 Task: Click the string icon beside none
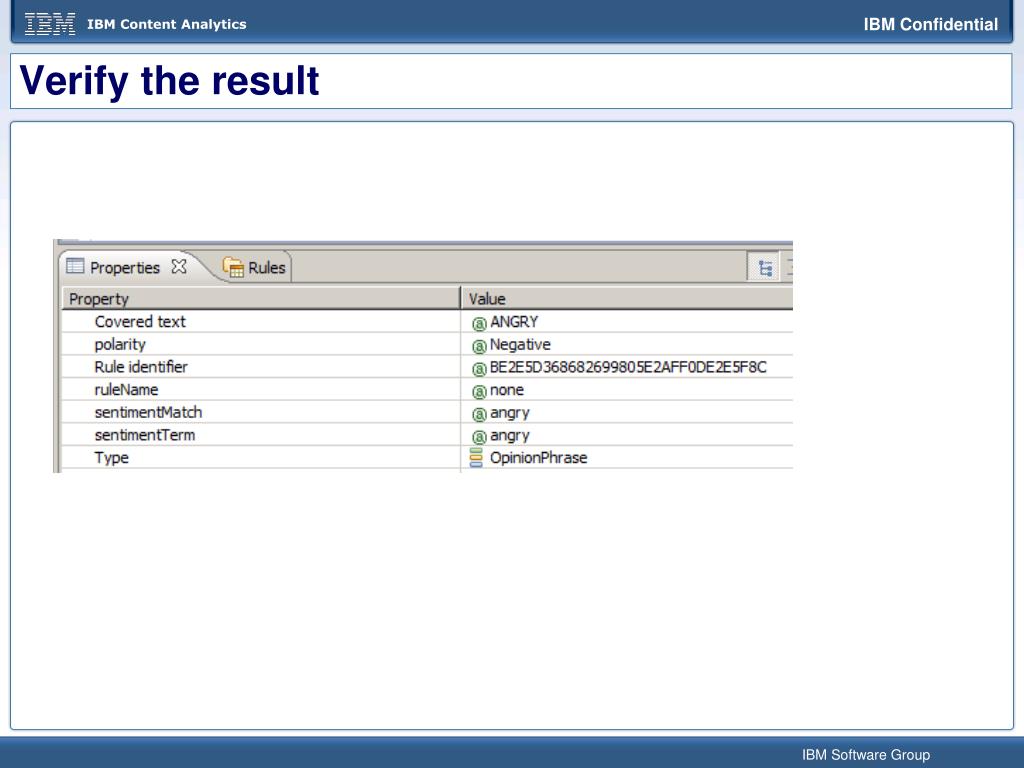click(x=479, y=392)
